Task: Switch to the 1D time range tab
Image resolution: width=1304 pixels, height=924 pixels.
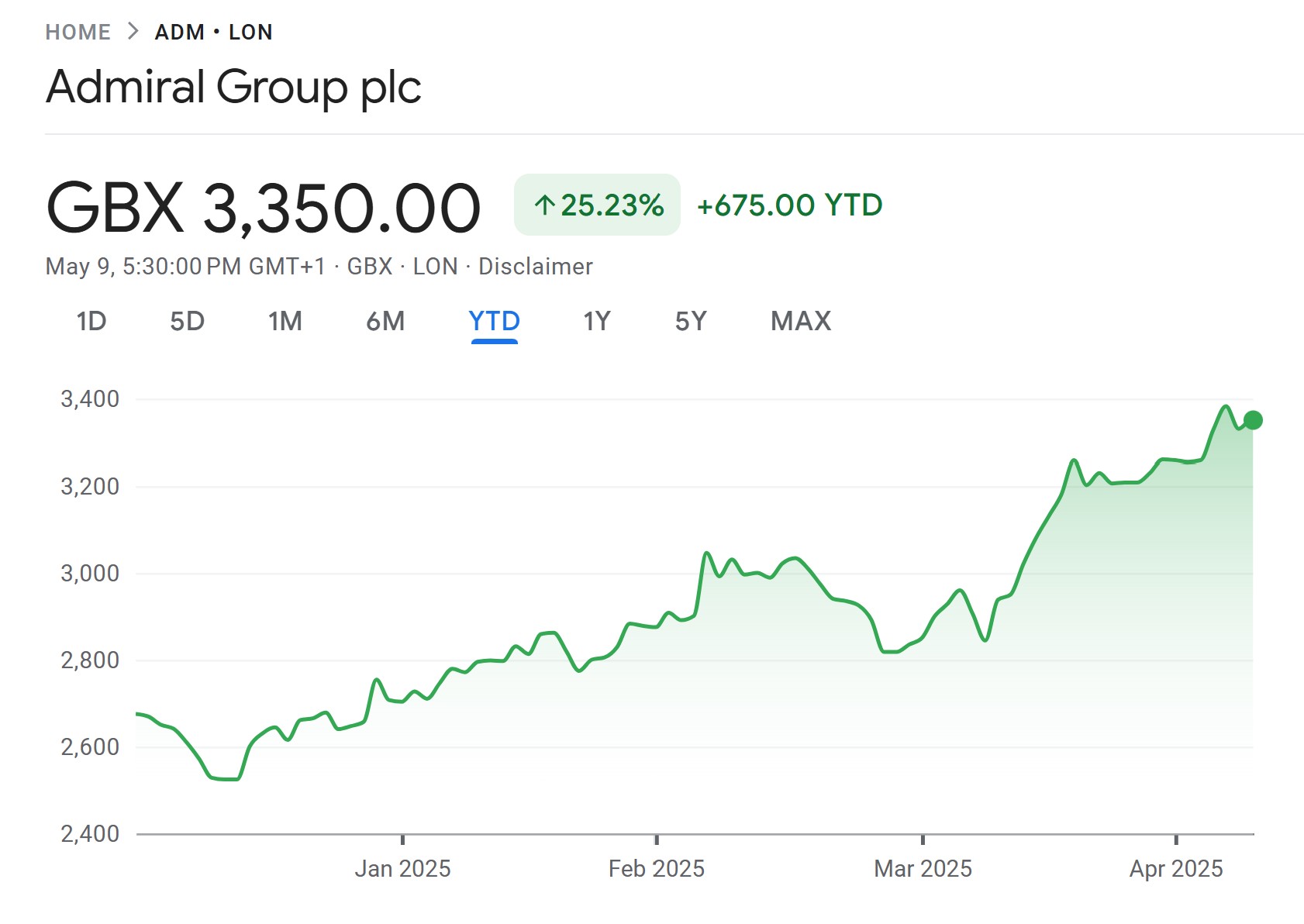Action: click(x=91, y=321)
